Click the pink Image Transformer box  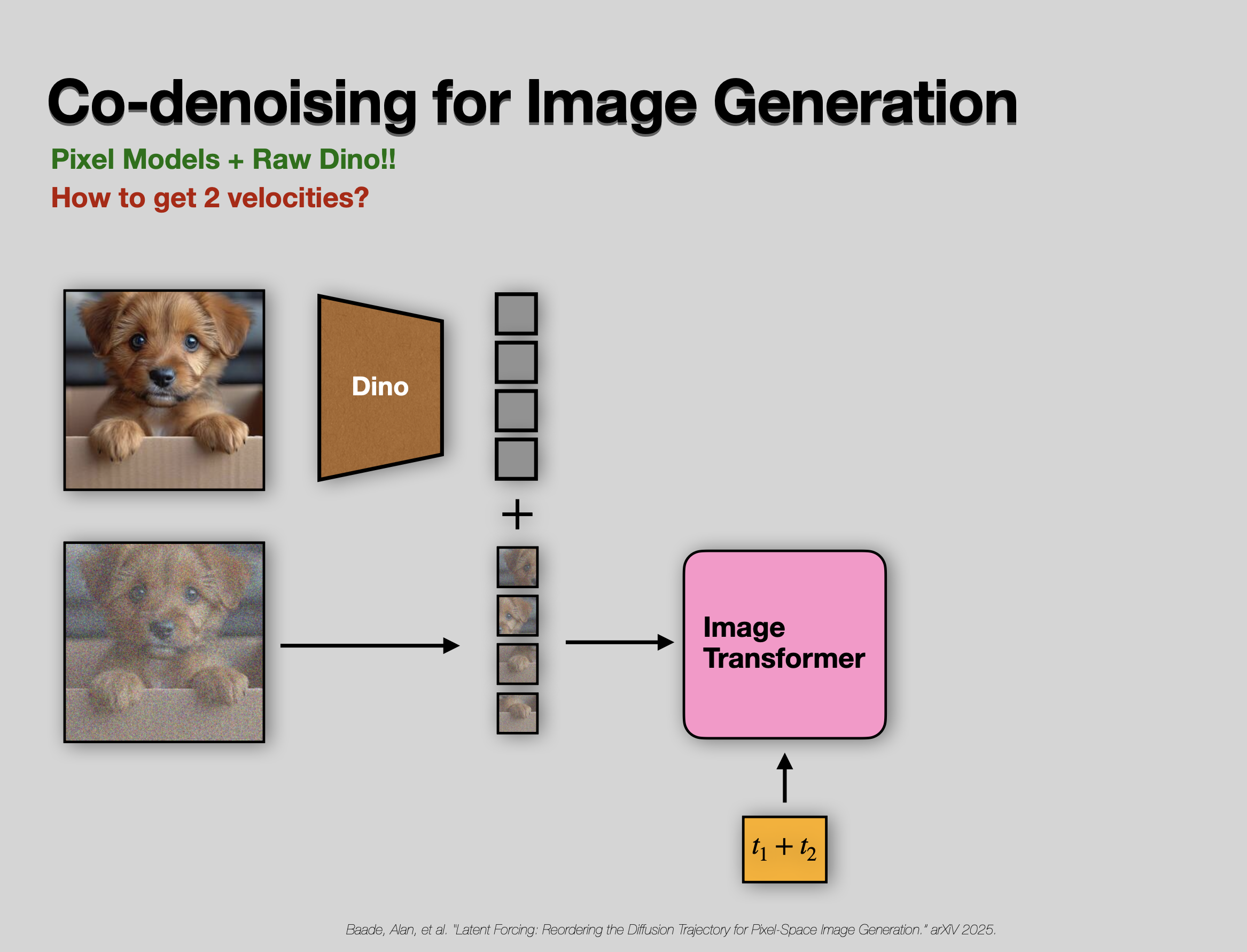(785, 644)
